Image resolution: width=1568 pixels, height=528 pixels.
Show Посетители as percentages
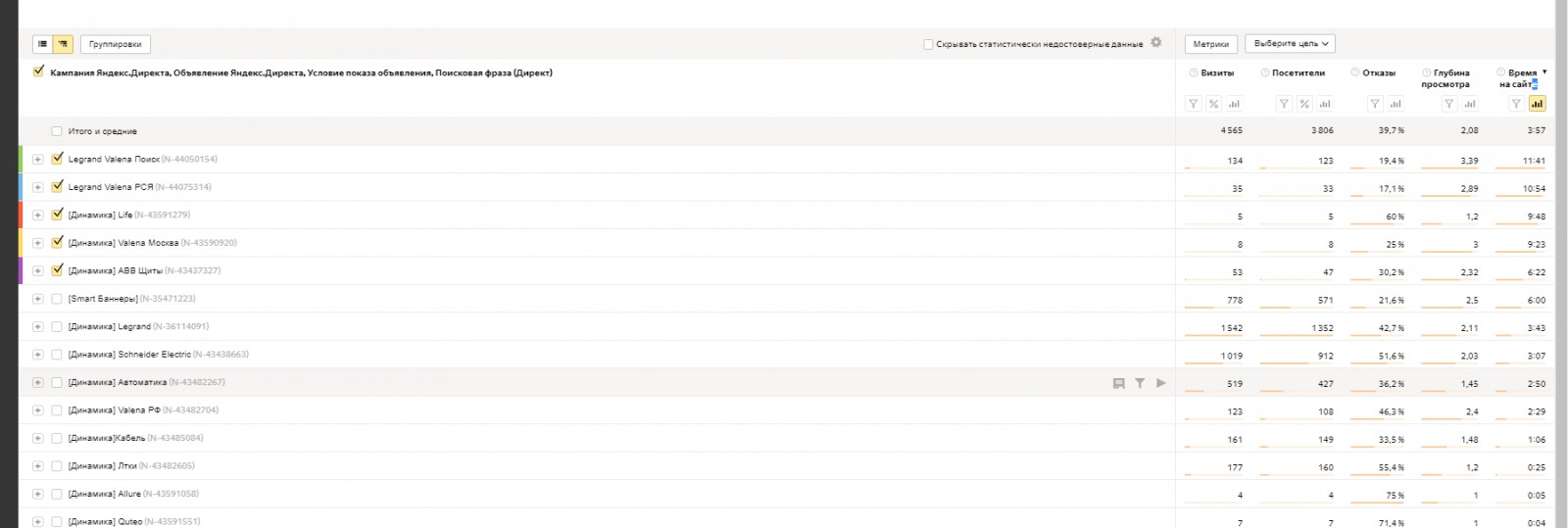(1304, 104)
